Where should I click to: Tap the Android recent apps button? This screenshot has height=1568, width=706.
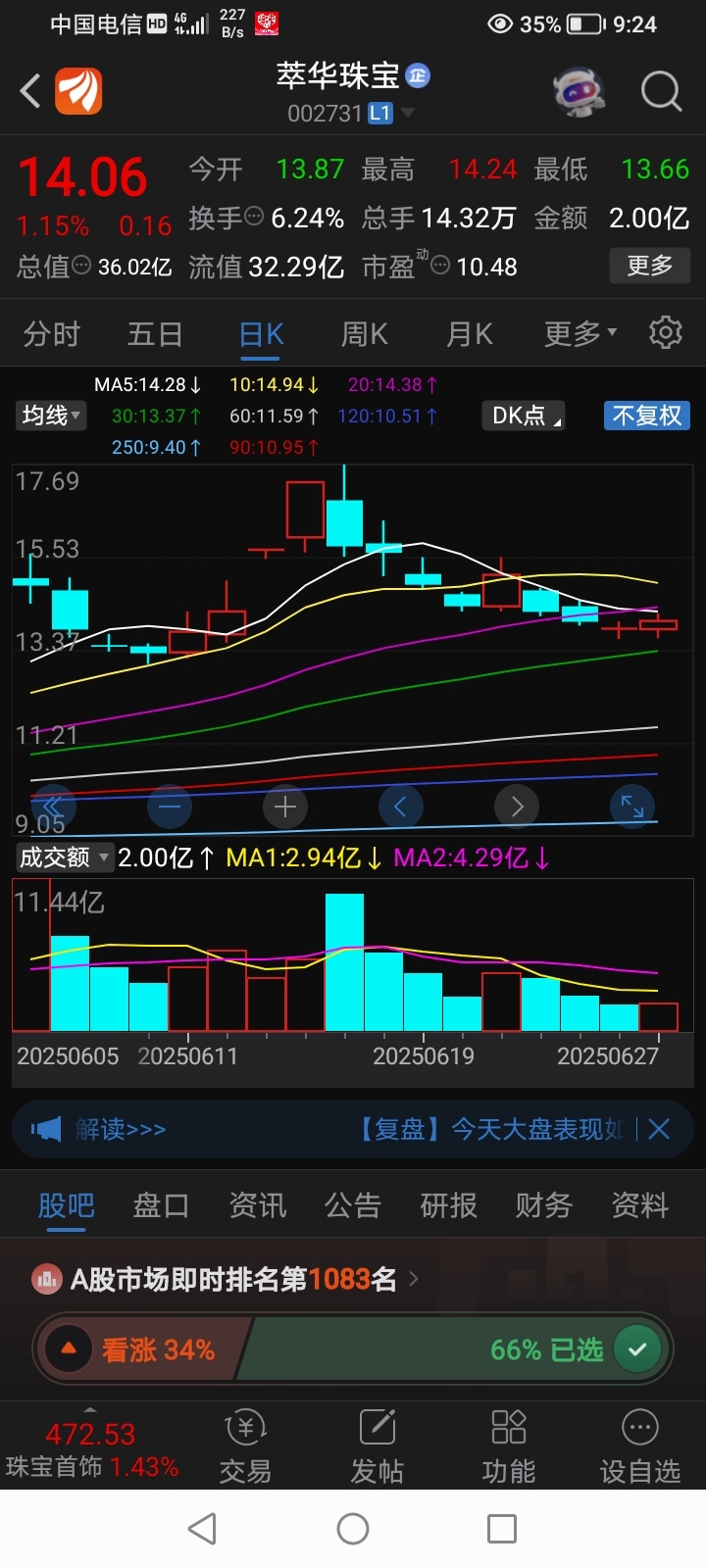click(x=502, y=1529)
